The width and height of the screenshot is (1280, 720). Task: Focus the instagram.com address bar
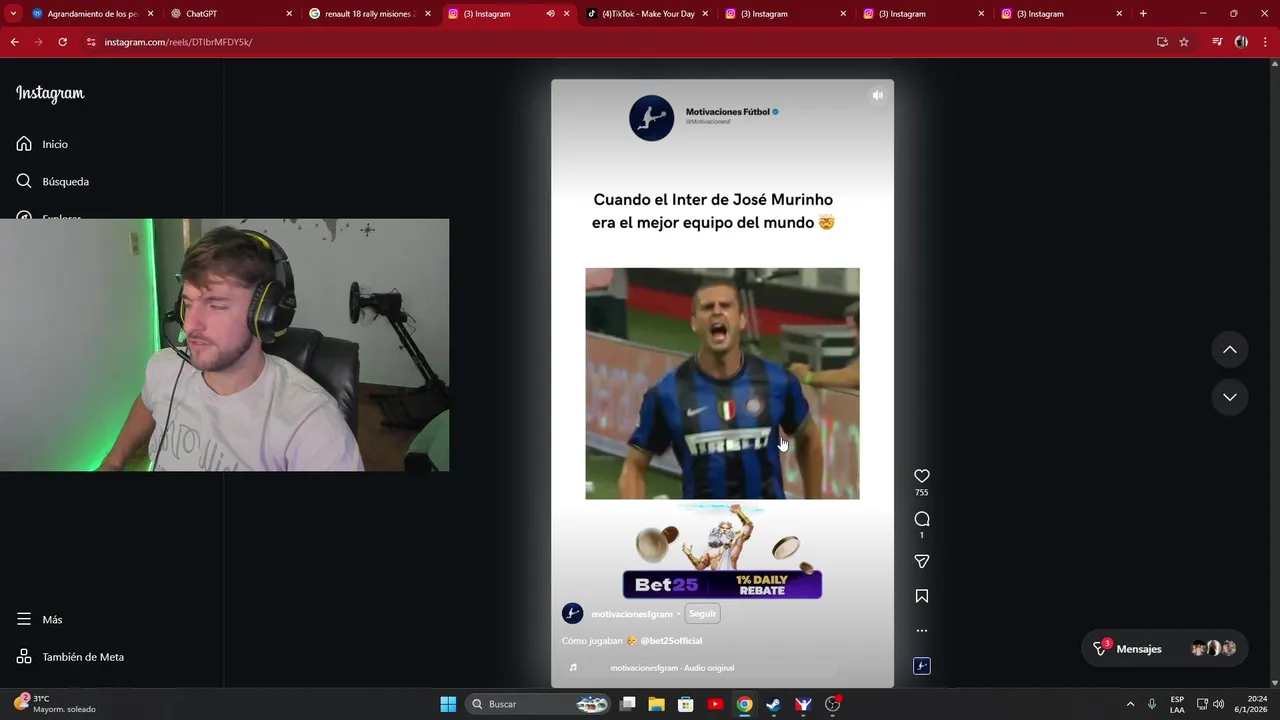(x=620, y=42)
